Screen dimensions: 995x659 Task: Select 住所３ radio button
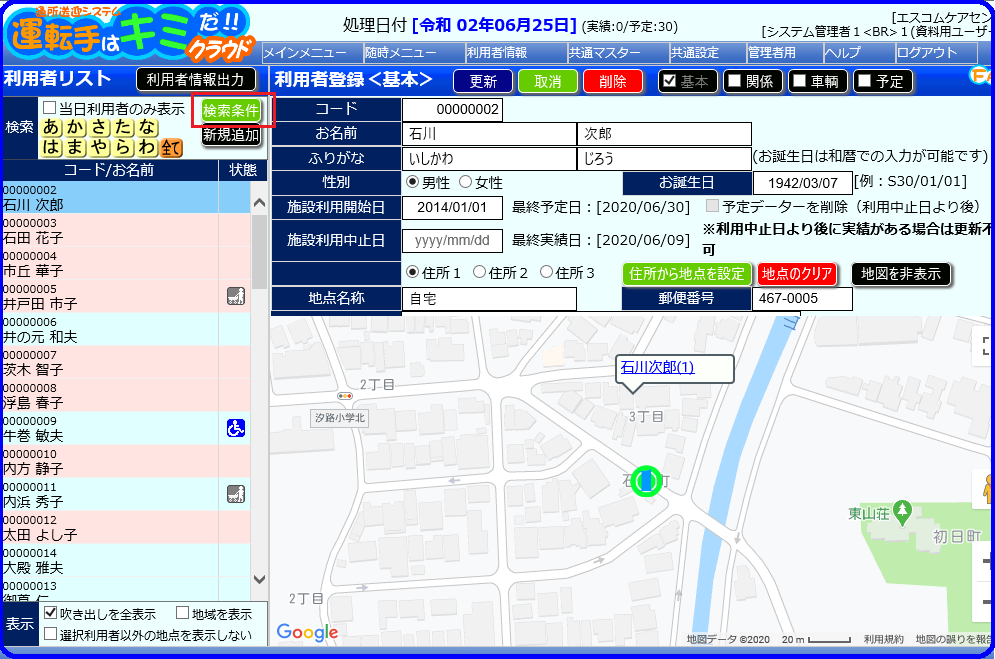point(546,272)
